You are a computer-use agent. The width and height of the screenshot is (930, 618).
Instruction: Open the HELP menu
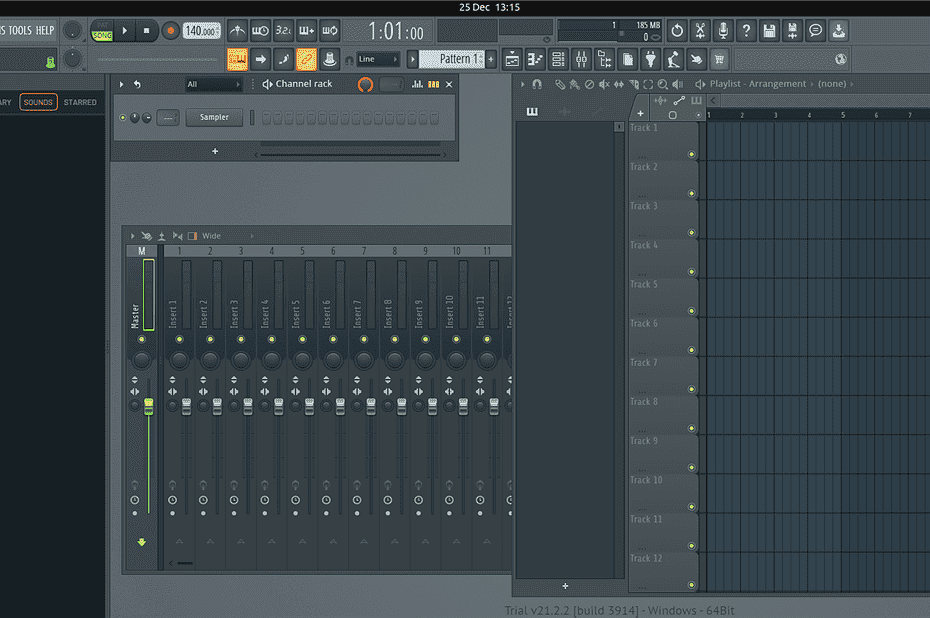(x=44, y=30)
